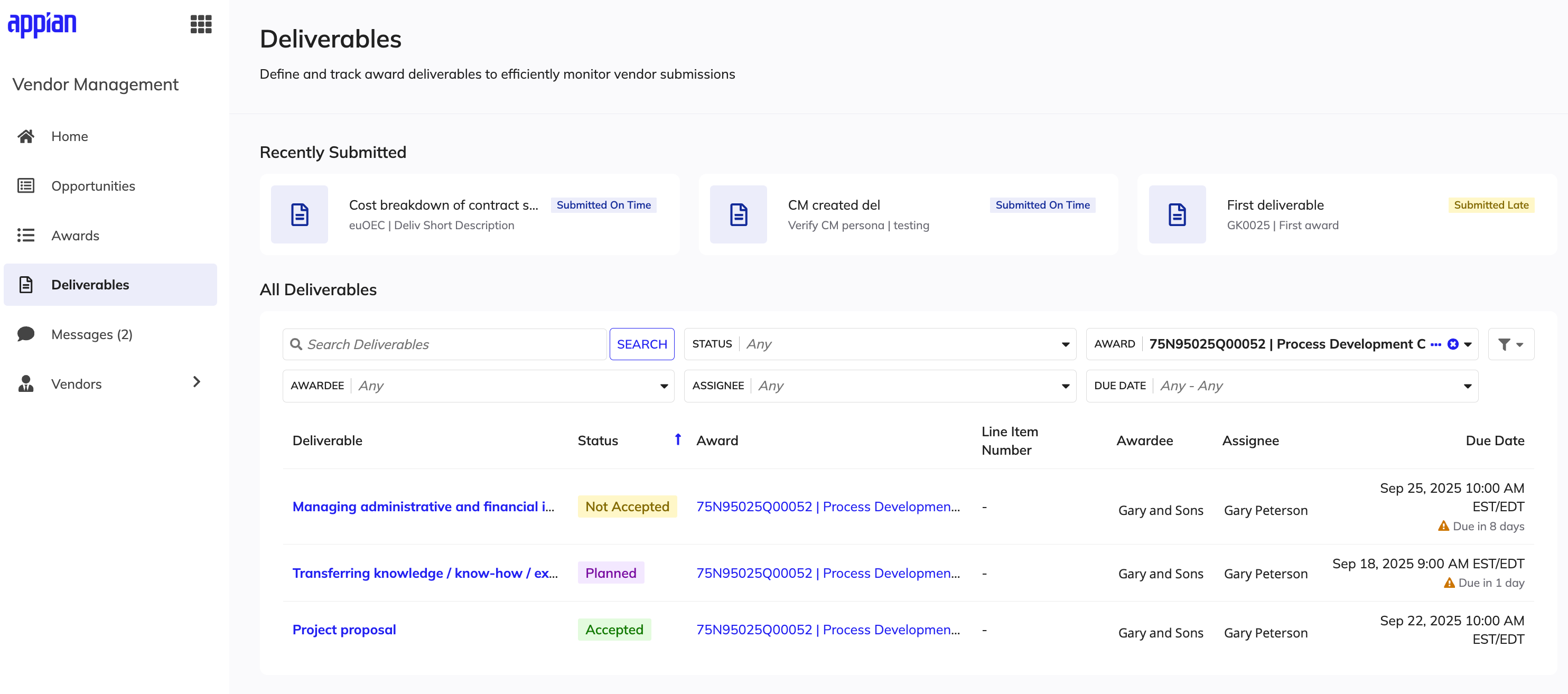Click the Messages speech bubble icon
This screenshot has height=694, width=1568.
pyautogui.click(x=25, y=334)
